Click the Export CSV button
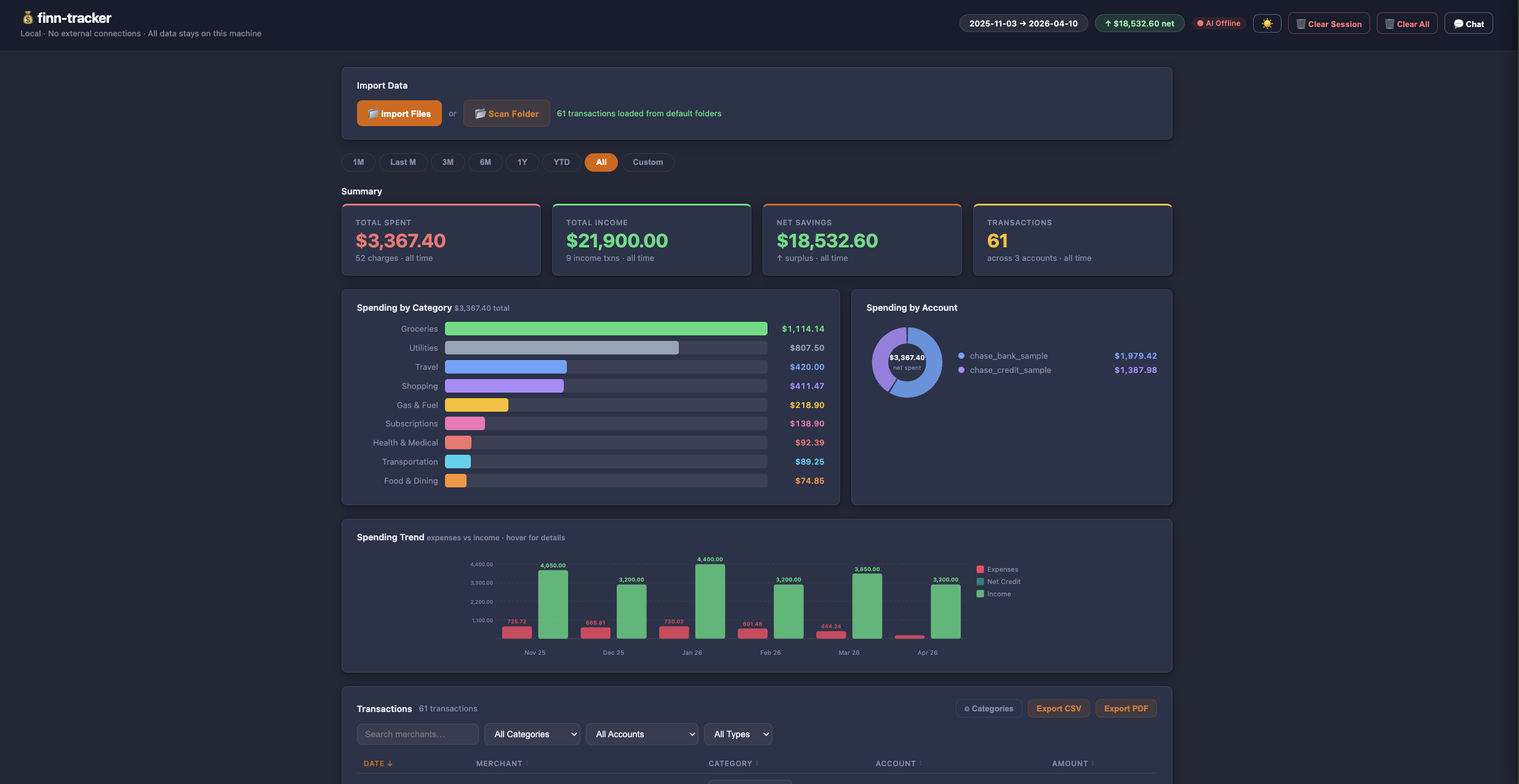 click(x=1058, y=708)
